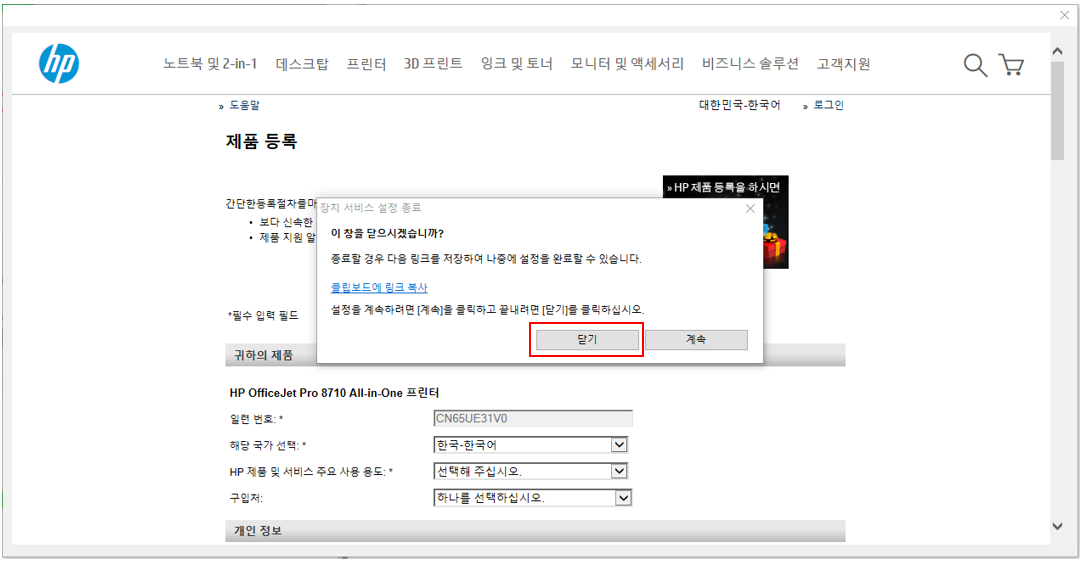Click the 계속 button in dialog
Screen dimensions: 1084x563
(x=696, y=340)
